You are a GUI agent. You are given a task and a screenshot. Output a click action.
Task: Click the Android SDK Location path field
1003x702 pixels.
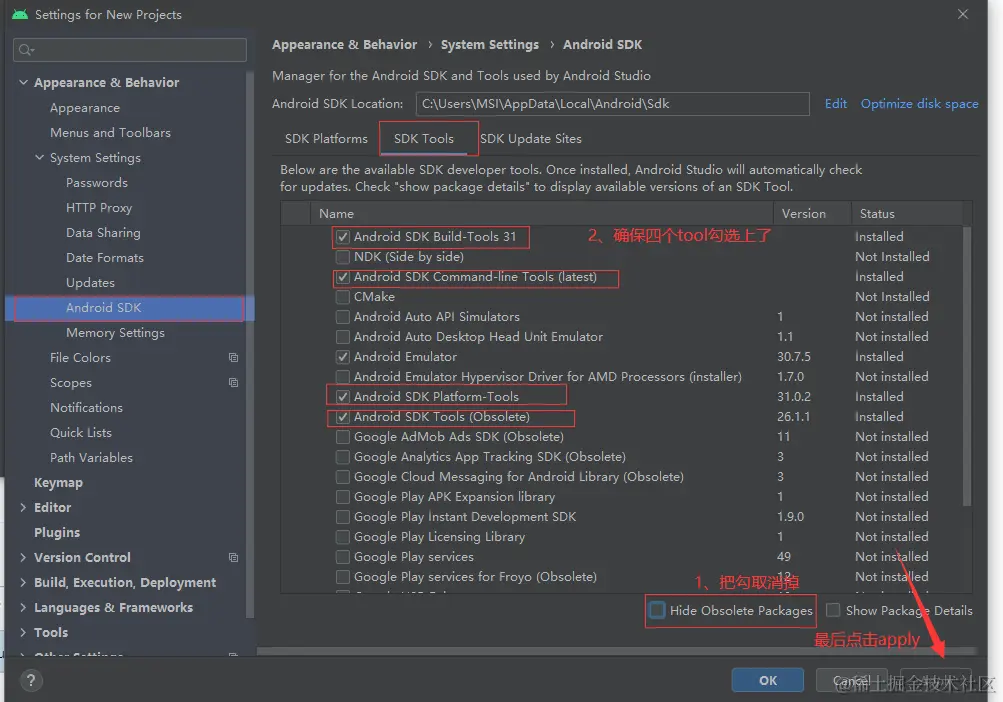613,104
